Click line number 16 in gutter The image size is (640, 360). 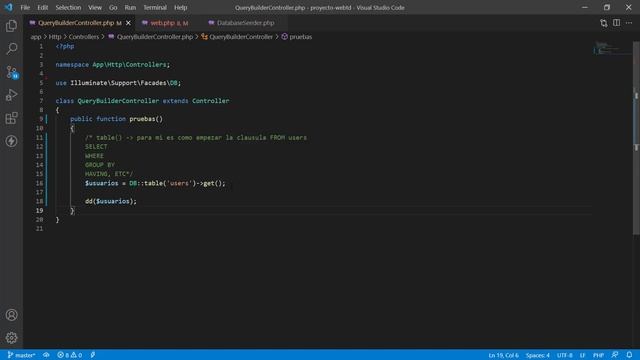39,183
